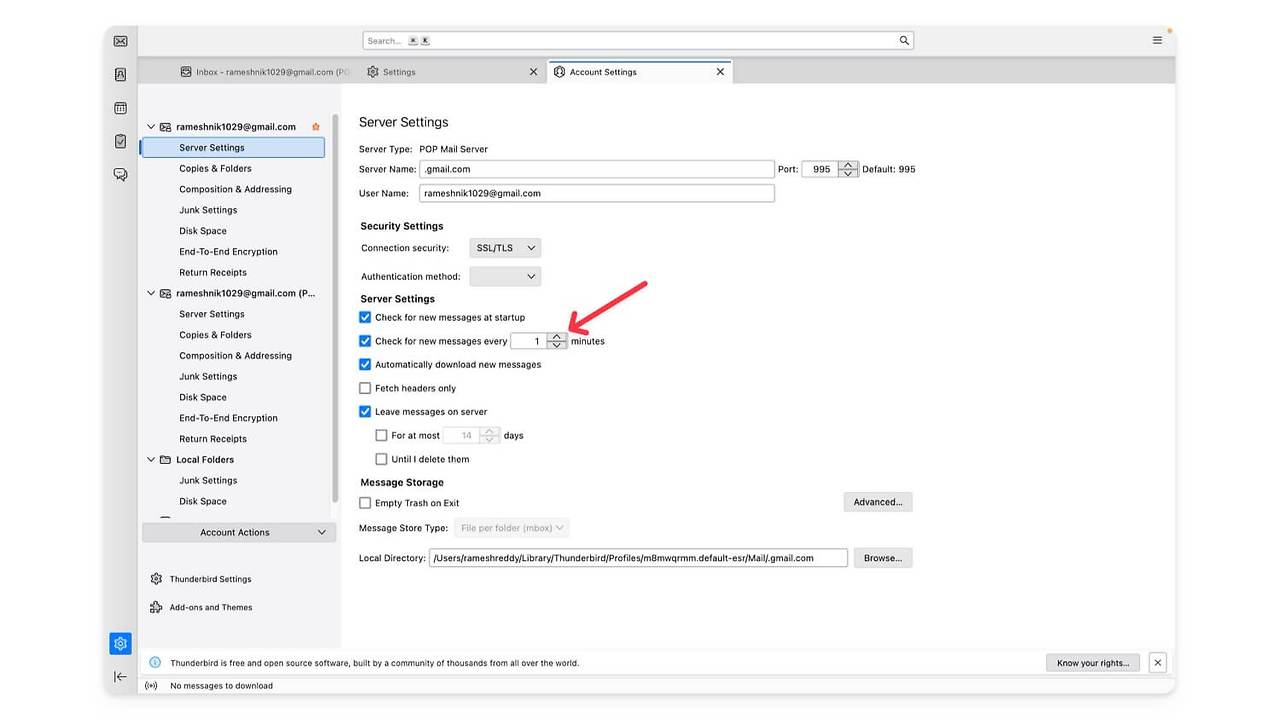The width and height of the screenshot is (1280, 719).
Task: Disable Automatically download new messages
Action: click(365, 365)
